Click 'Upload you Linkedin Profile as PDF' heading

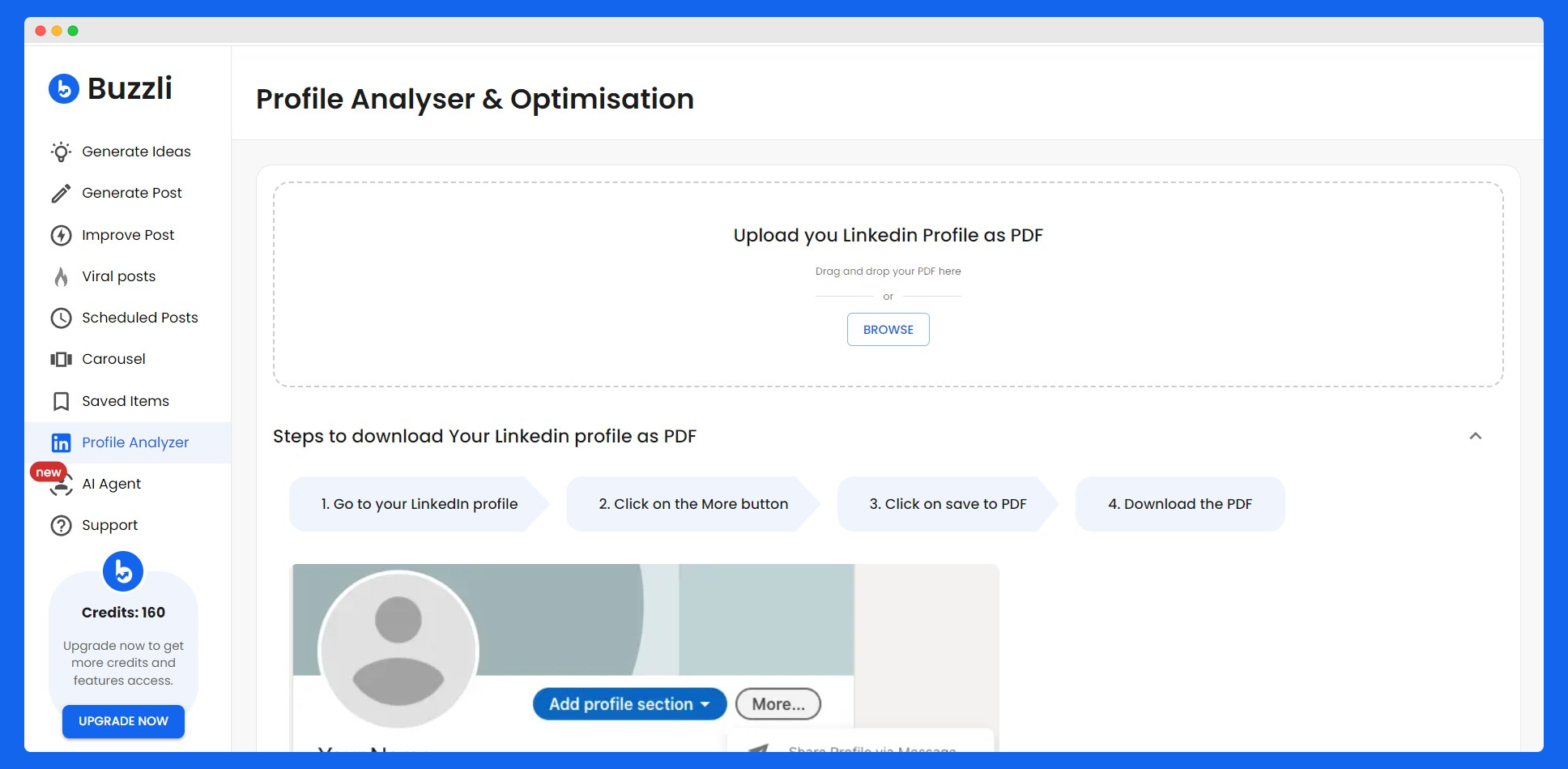click(888, 235)
